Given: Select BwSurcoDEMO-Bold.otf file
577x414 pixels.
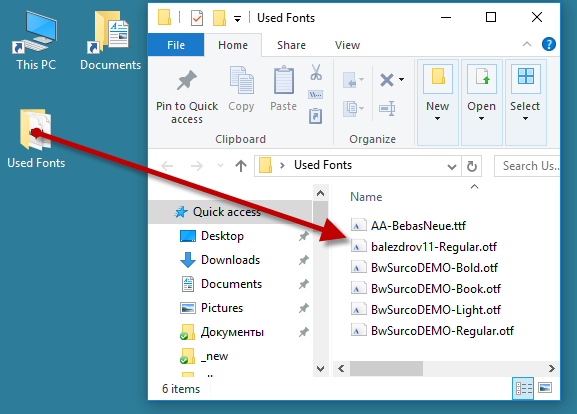Looking at the screenshot, I should [424, 267].
